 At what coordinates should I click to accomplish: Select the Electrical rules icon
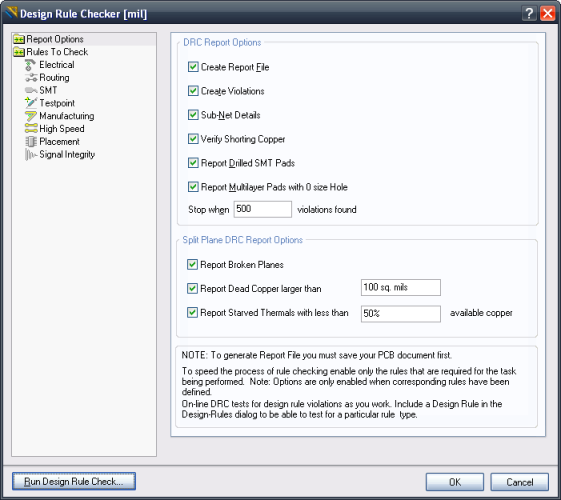tap(31, 65)
